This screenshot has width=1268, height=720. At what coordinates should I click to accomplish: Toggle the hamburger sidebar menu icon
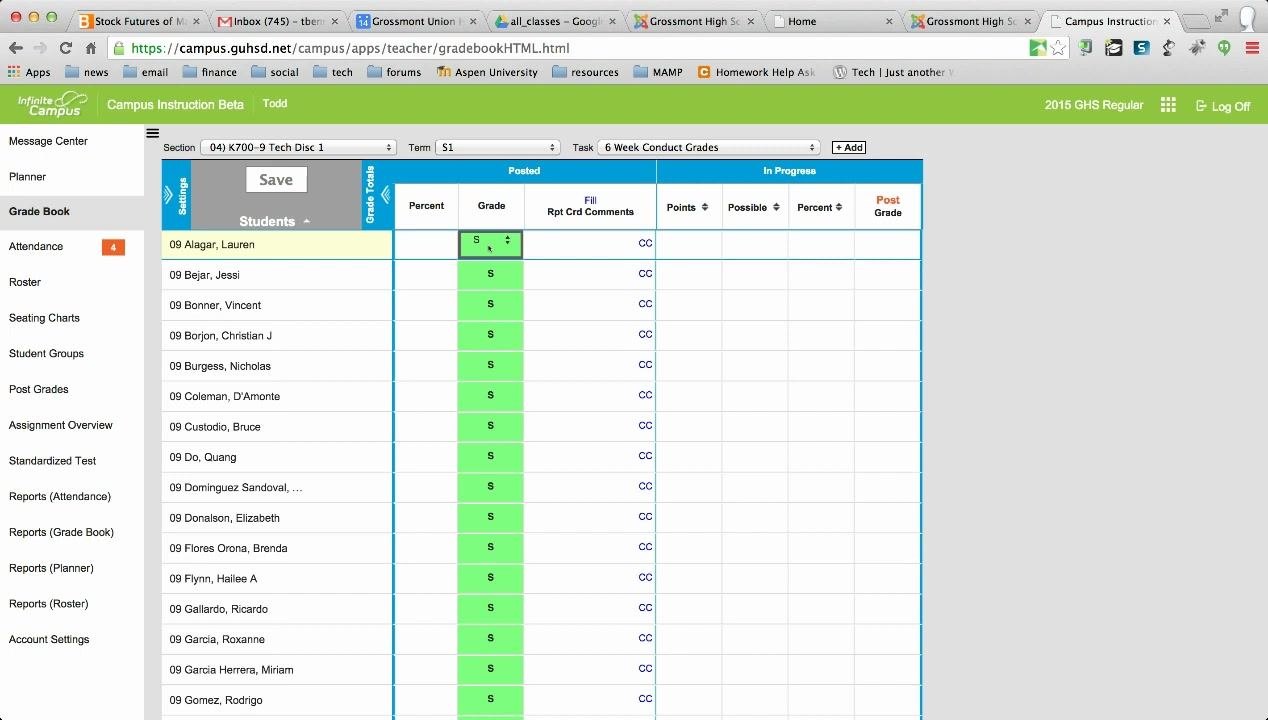152,133
